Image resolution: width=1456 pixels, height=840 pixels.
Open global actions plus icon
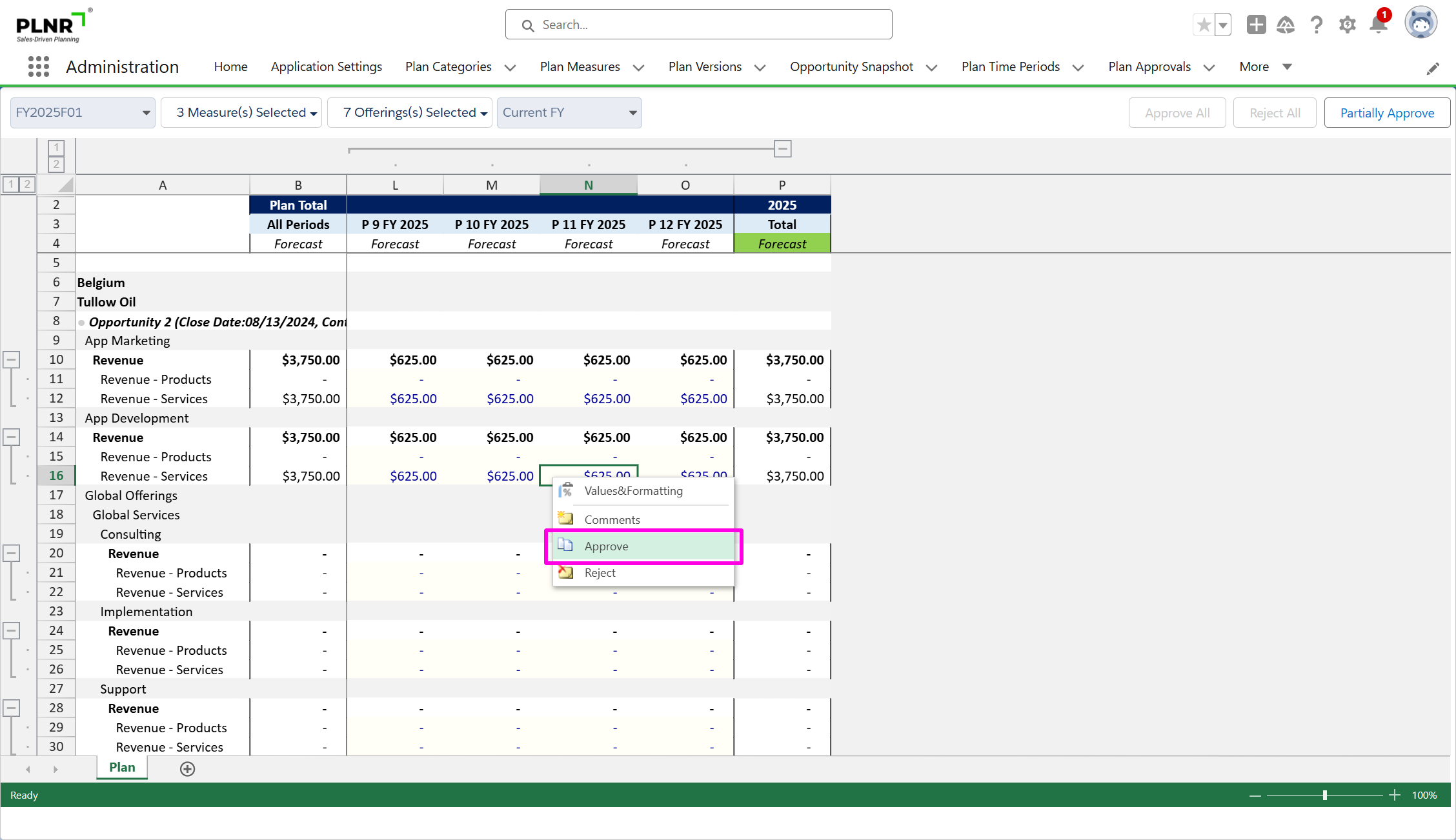[x=1256, y=25]
